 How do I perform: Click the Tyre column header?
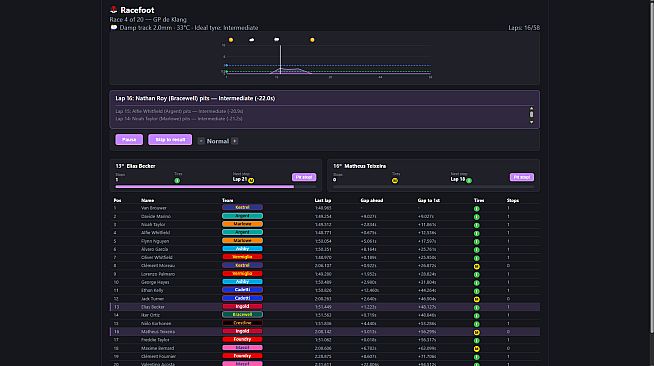(x=479, y=201)
